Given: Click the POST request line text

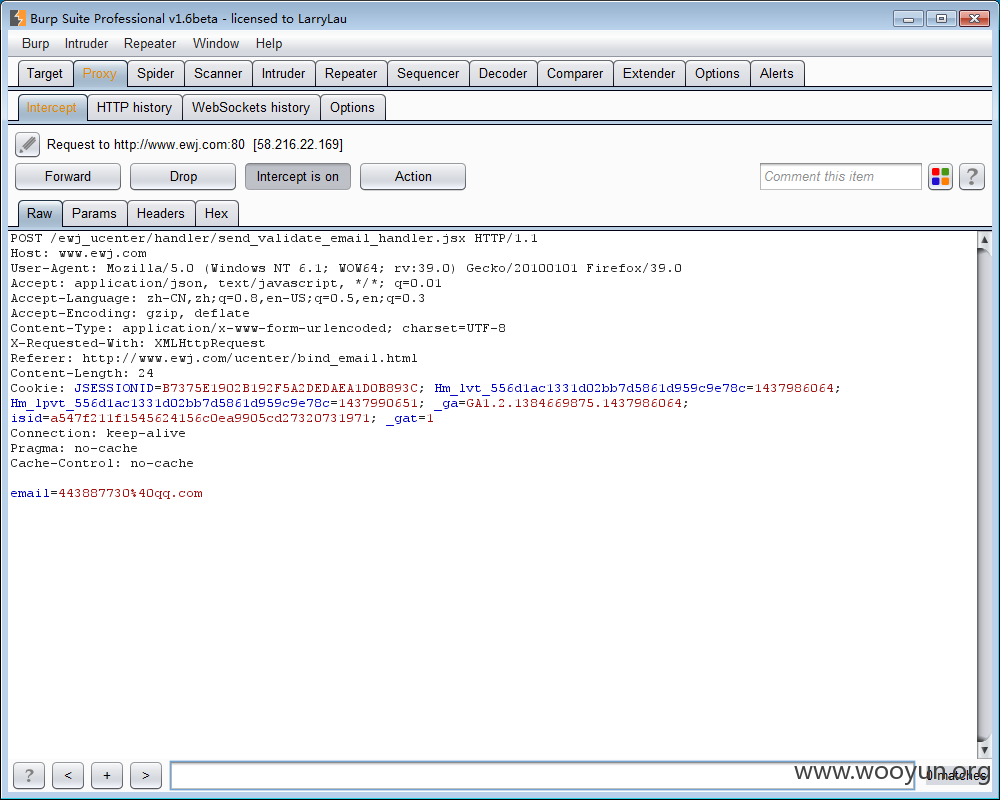Looking at the screenshot, I should (x=274, y=238).
